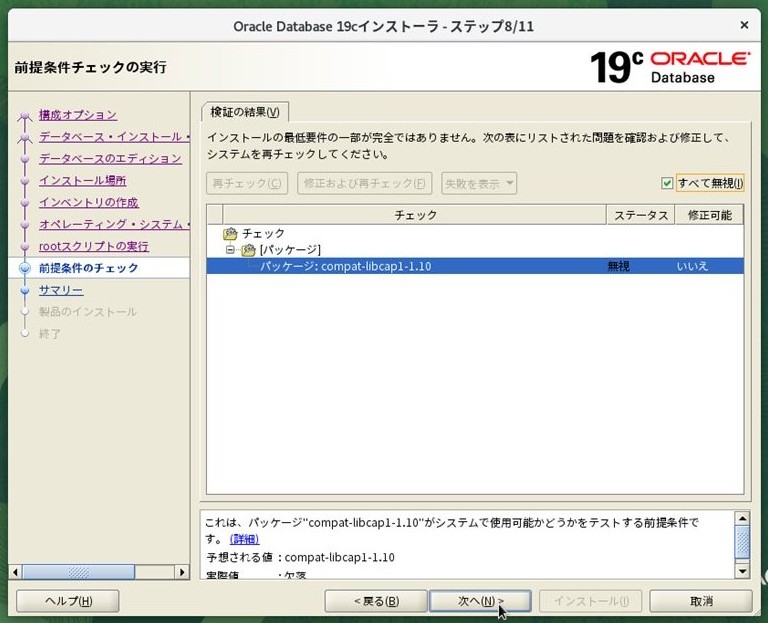Select the 前提条件のチェック step
The width and height of the screenshot is (768, 623).
pos(89,268)
